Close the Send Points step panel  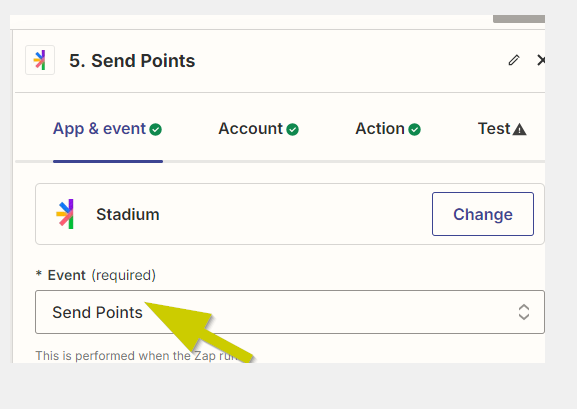point(541,60)
